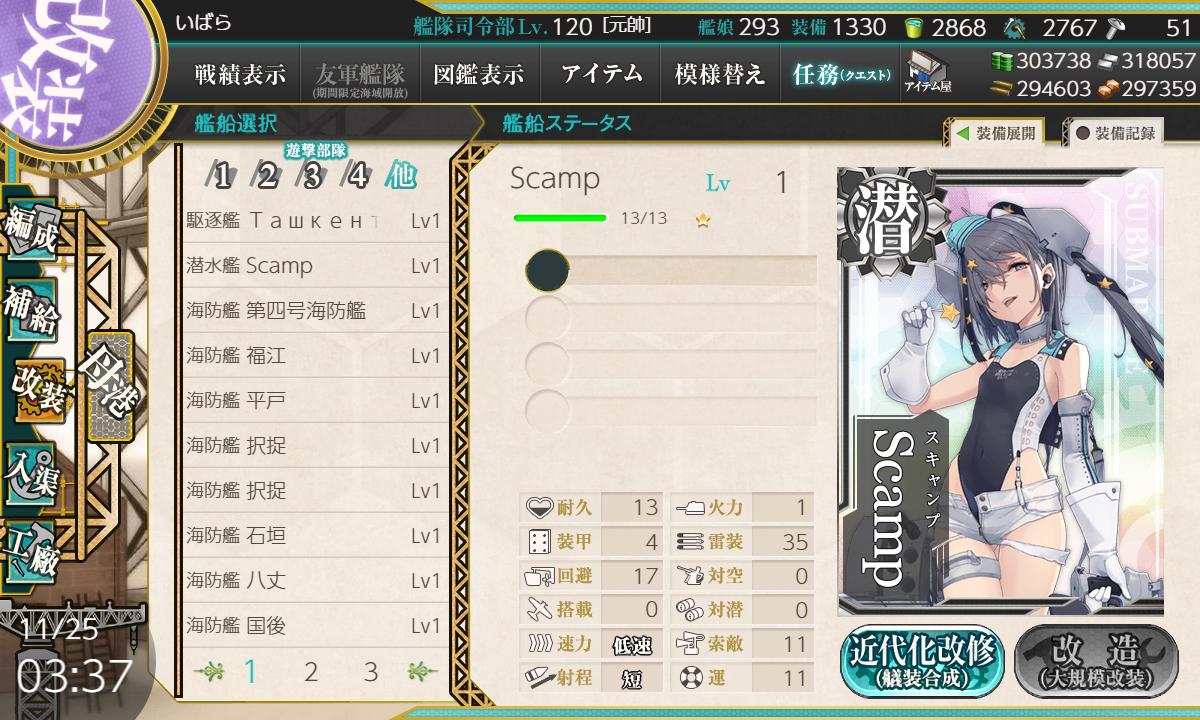Viewport: 1200px width, 720px height.
Task: Click 近代化改修 modernization button
Action: tap(922, 661)
